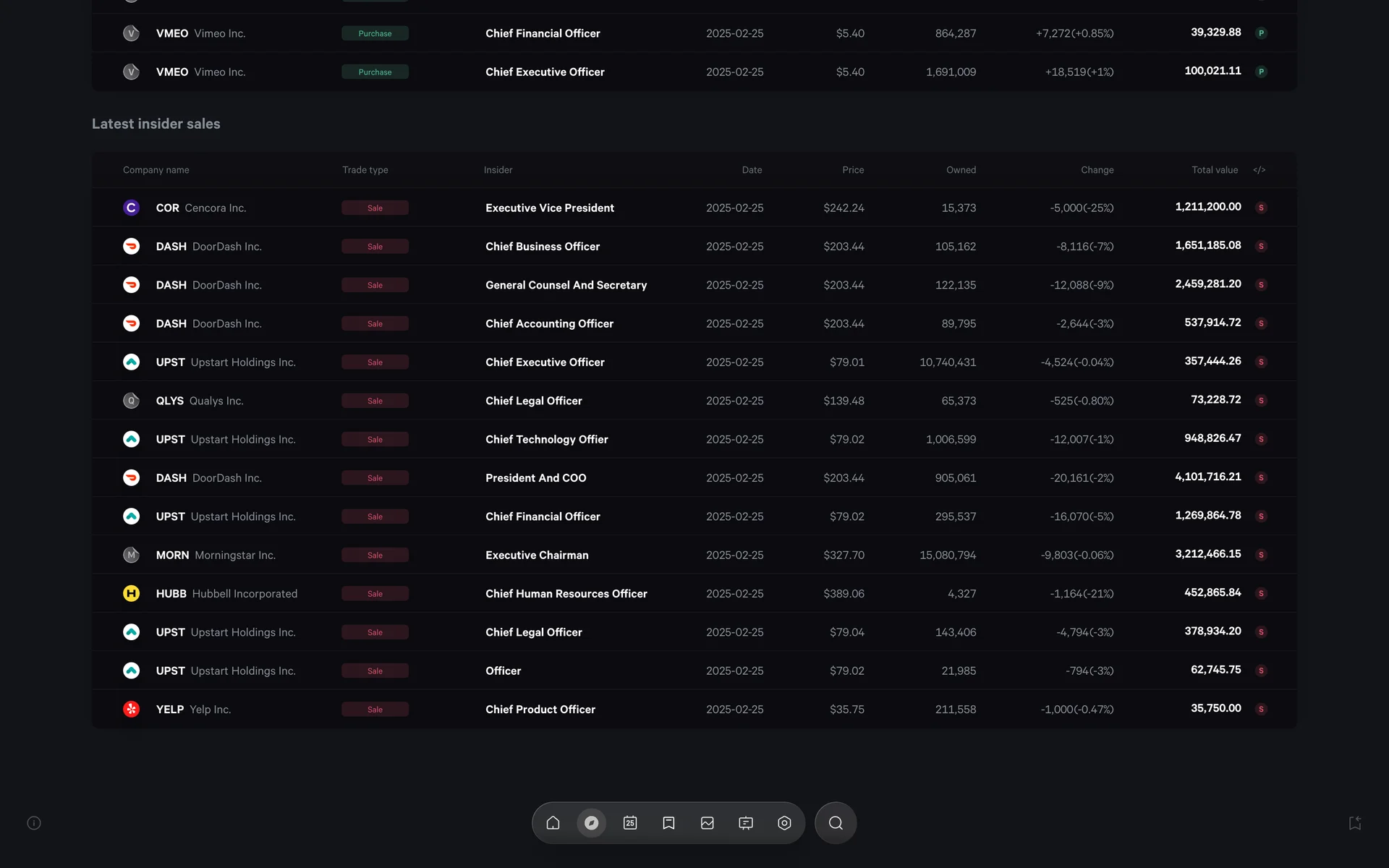Click the S marker on the HUBB row
1389x868 pixels.
coord(1261,593)
